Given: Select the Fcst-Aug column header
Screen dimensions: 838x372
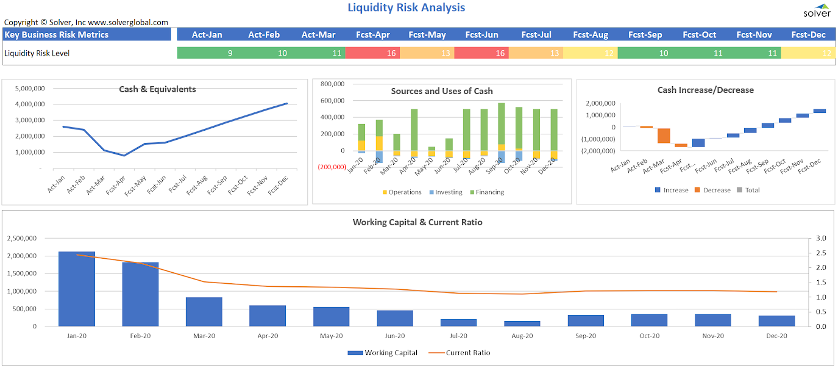Looking at the screenshot, I should pos(591,35).
